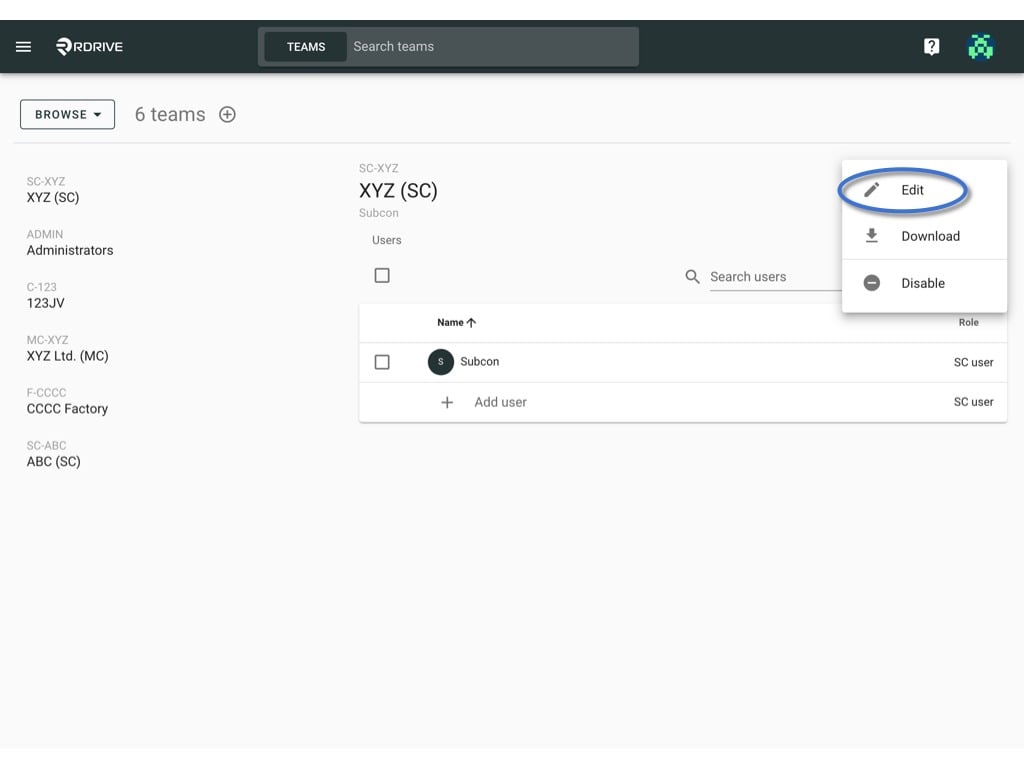The image size is (1024, 768).
Task: Click the 6 teams count label
Action: click(x=170, y=114)
